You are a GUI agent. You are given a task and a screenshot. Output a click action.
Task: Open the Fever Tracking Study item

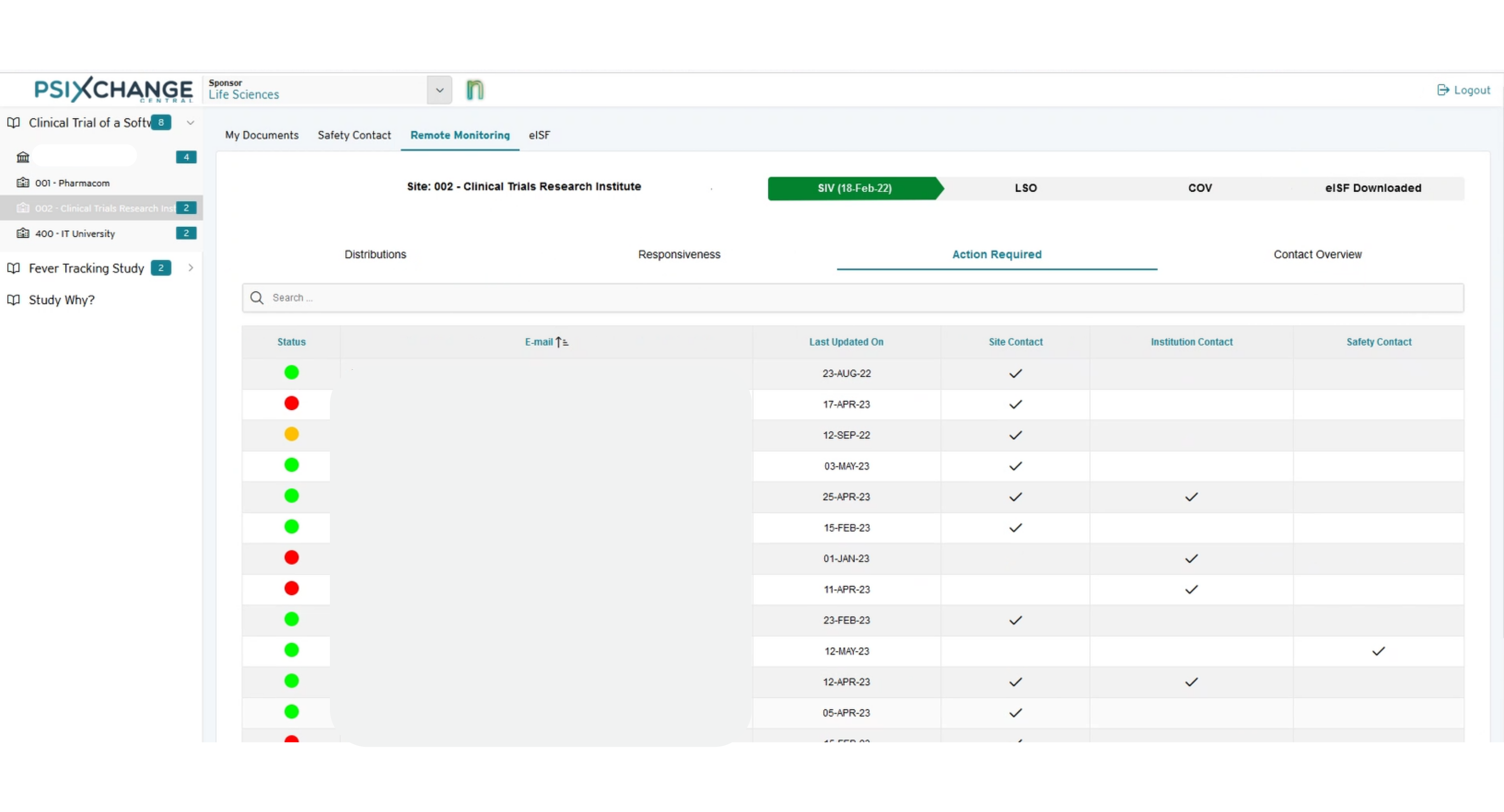[x=86, y=268]
